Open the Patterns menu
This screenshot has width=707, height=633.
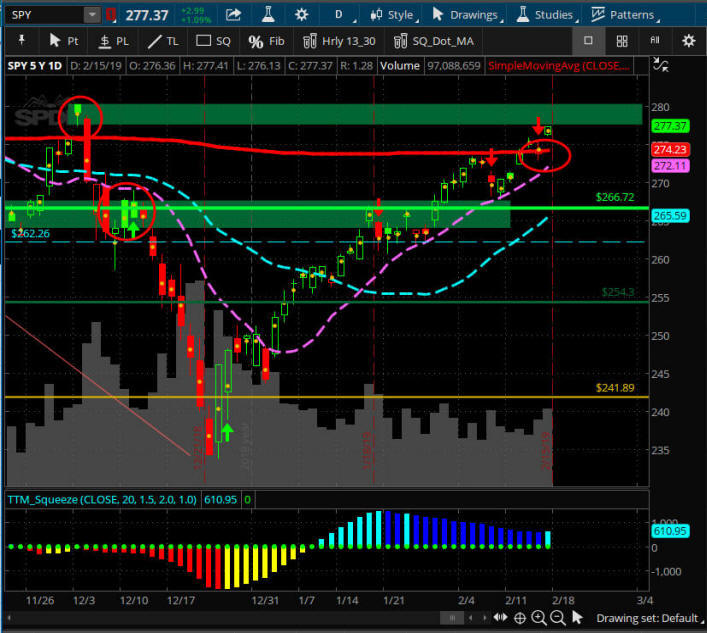[x=625, y=15]
